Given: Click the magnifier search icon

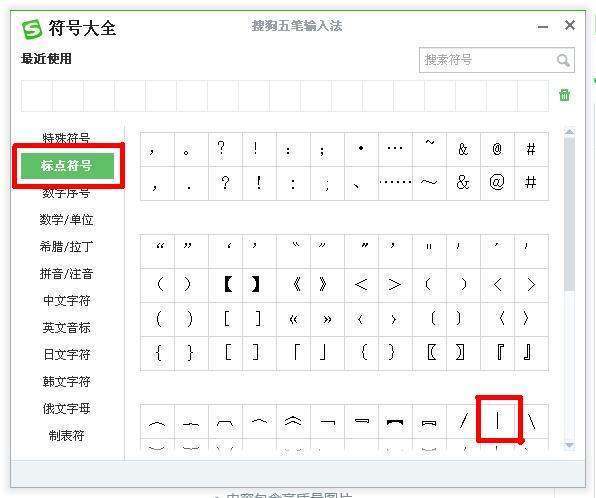Looking at the screenshot, I should pyautogui.click(x=563, y=60).
